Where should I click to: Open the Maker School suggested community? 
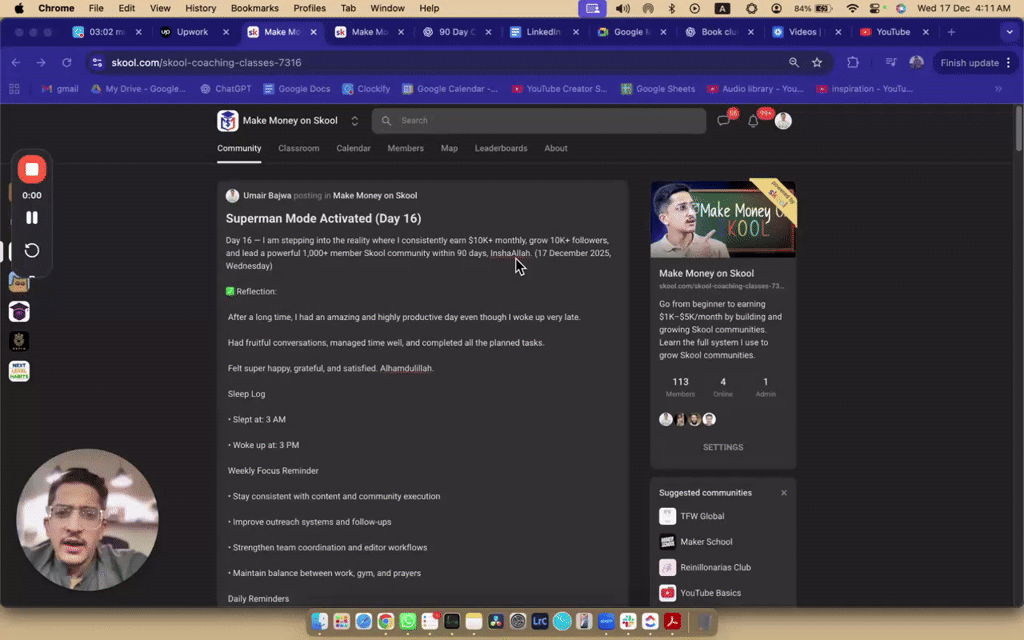point(706,541)
